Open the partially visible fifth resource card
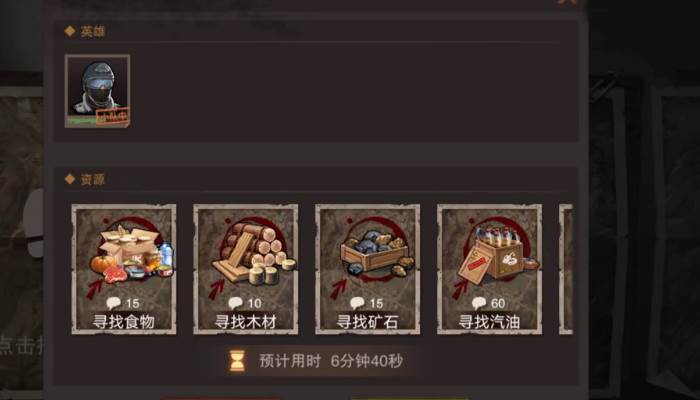This screenshot has width=700, height=400. coord(566,269)
